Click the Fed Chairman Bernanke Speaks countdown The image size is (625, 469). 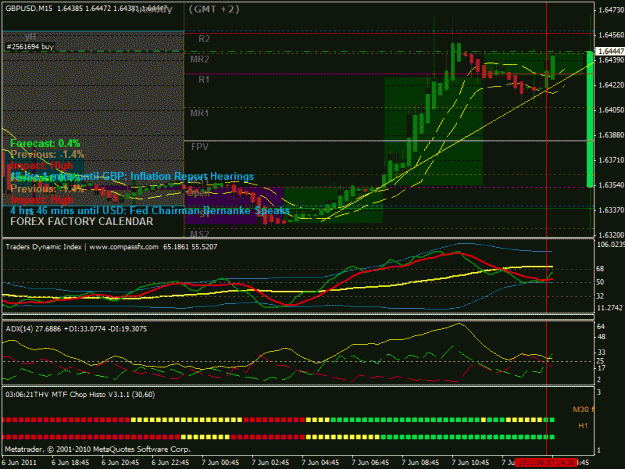[x=150, y=211]
